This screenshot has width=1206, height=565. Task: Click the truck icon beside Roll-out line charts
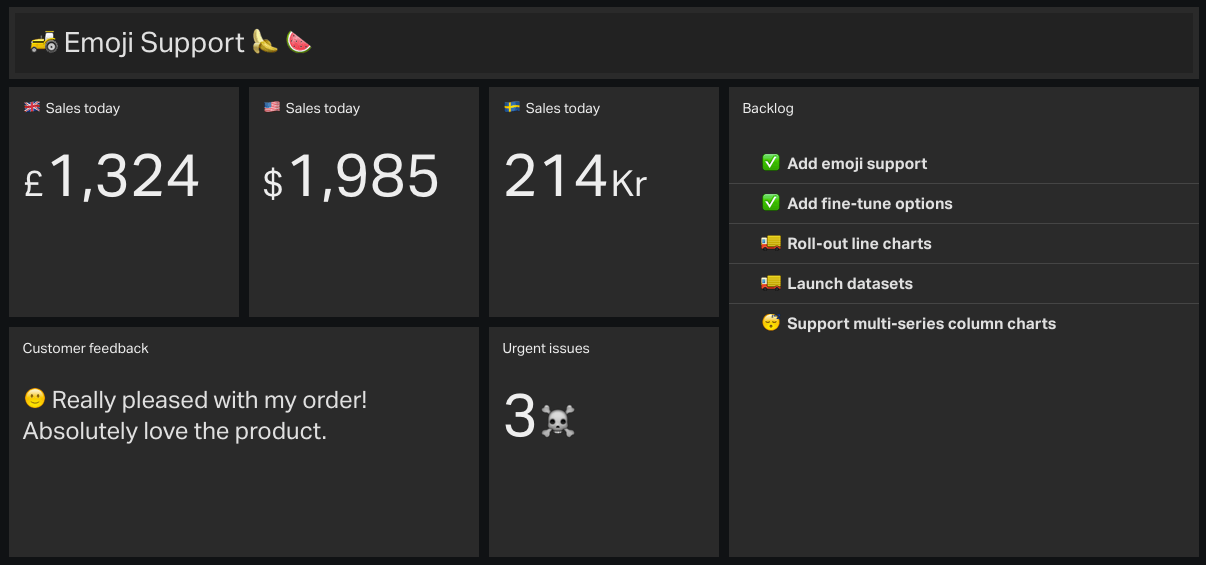pos(770,243)
